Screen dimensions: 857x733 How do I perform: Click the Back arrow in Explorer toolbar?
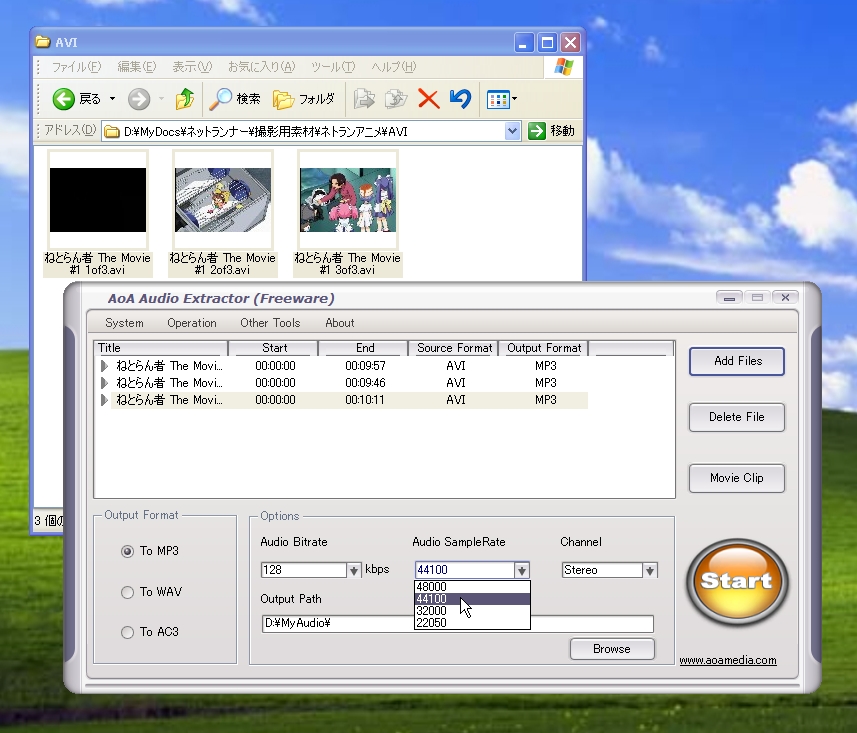(x=63, y=99)
